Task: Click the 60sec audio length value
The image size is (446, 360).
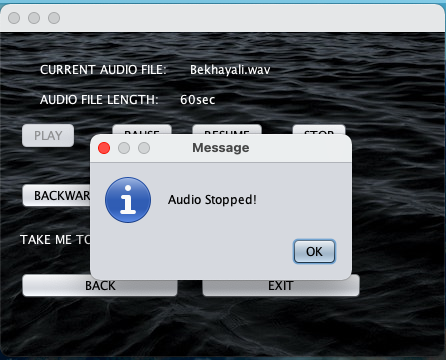Action: pos(197,100)
